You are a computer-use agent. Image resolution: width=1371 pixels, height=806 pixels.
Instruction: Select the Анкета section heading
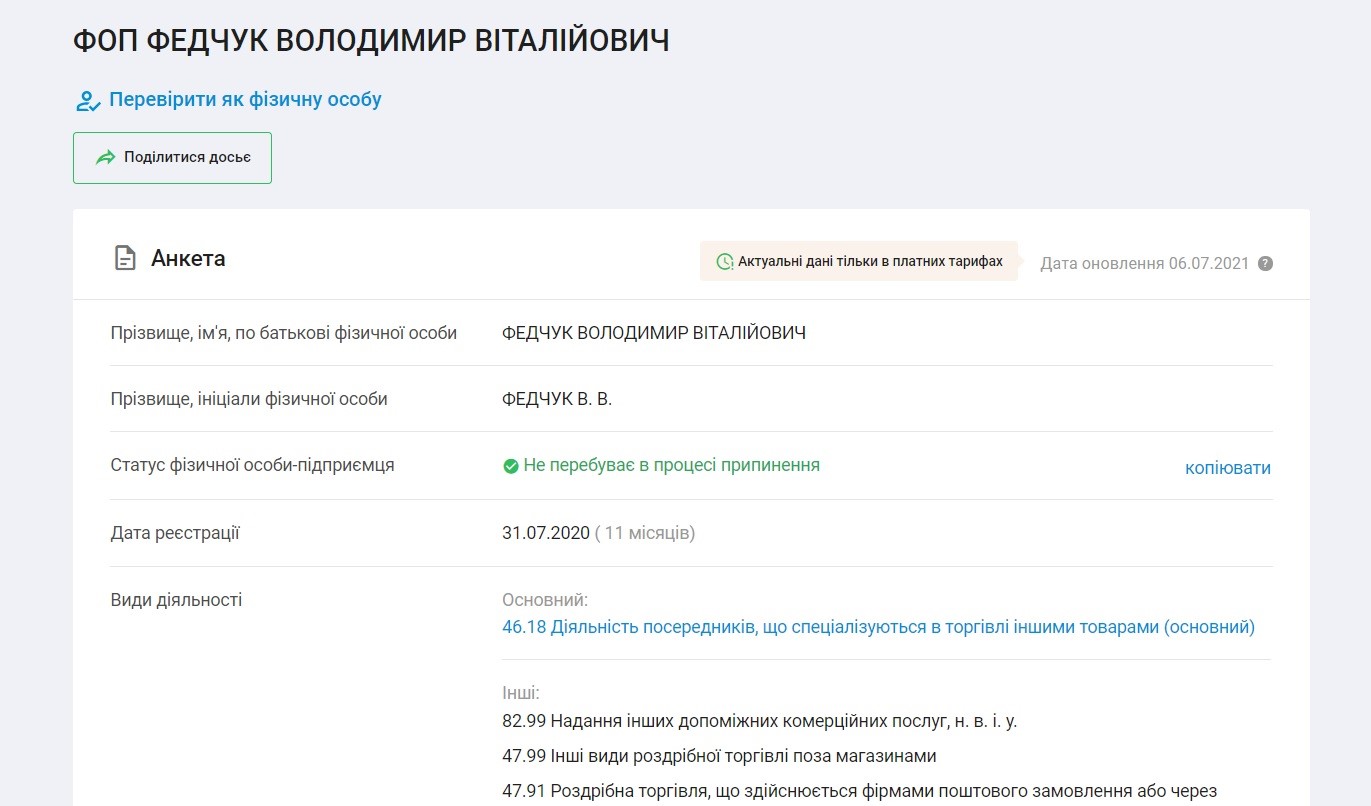click(188, 259)
